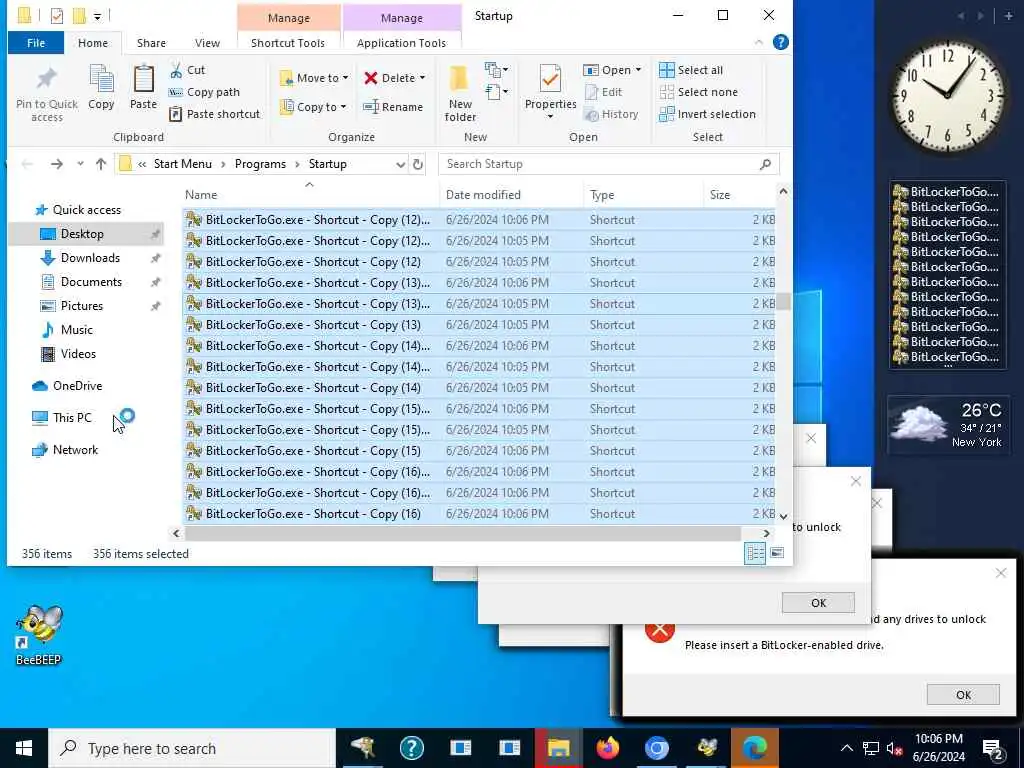Open recent locations dropdown arrow
This screenshot has width=1024, height=768.
click(x=80, y=164)
